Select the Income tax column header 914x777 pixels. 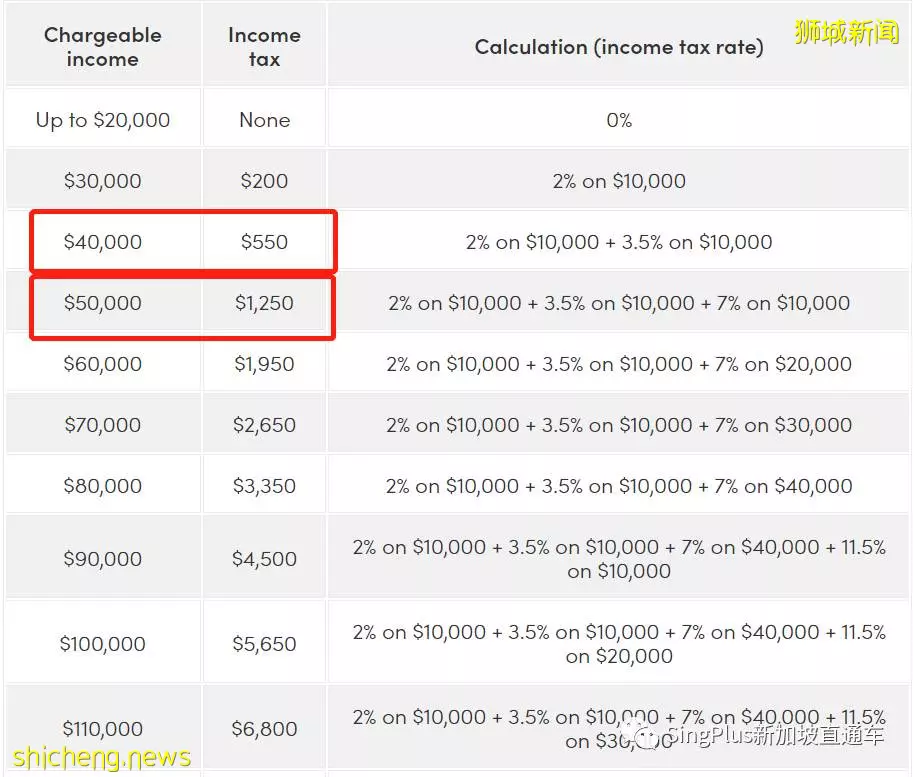tap(265, 47)
